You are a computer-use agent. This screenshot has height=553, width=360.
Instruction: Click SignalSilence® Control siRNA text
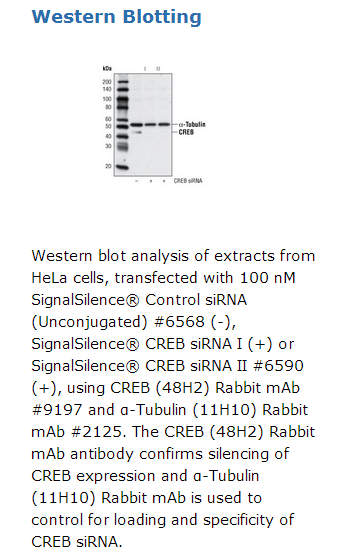(x=139, y=300)
